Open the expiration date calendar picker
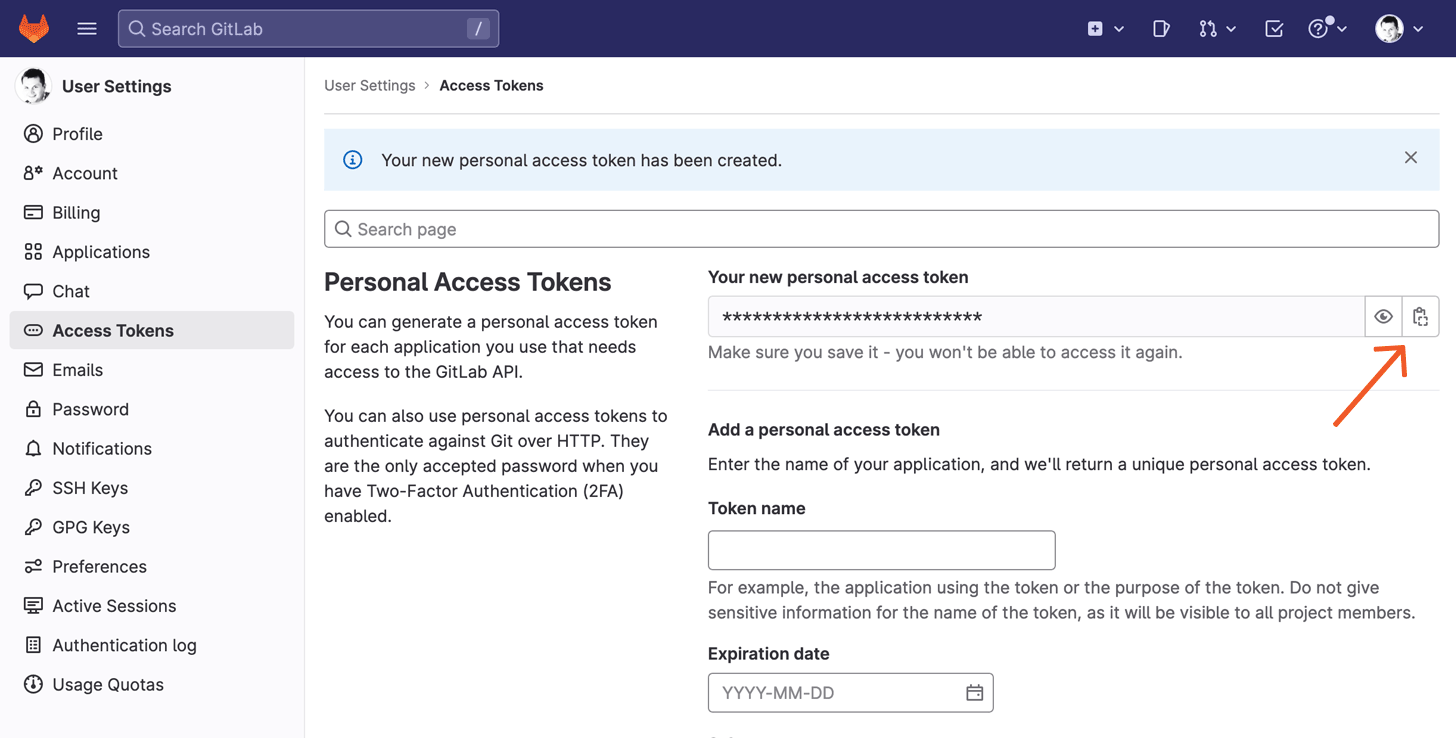 974,692
